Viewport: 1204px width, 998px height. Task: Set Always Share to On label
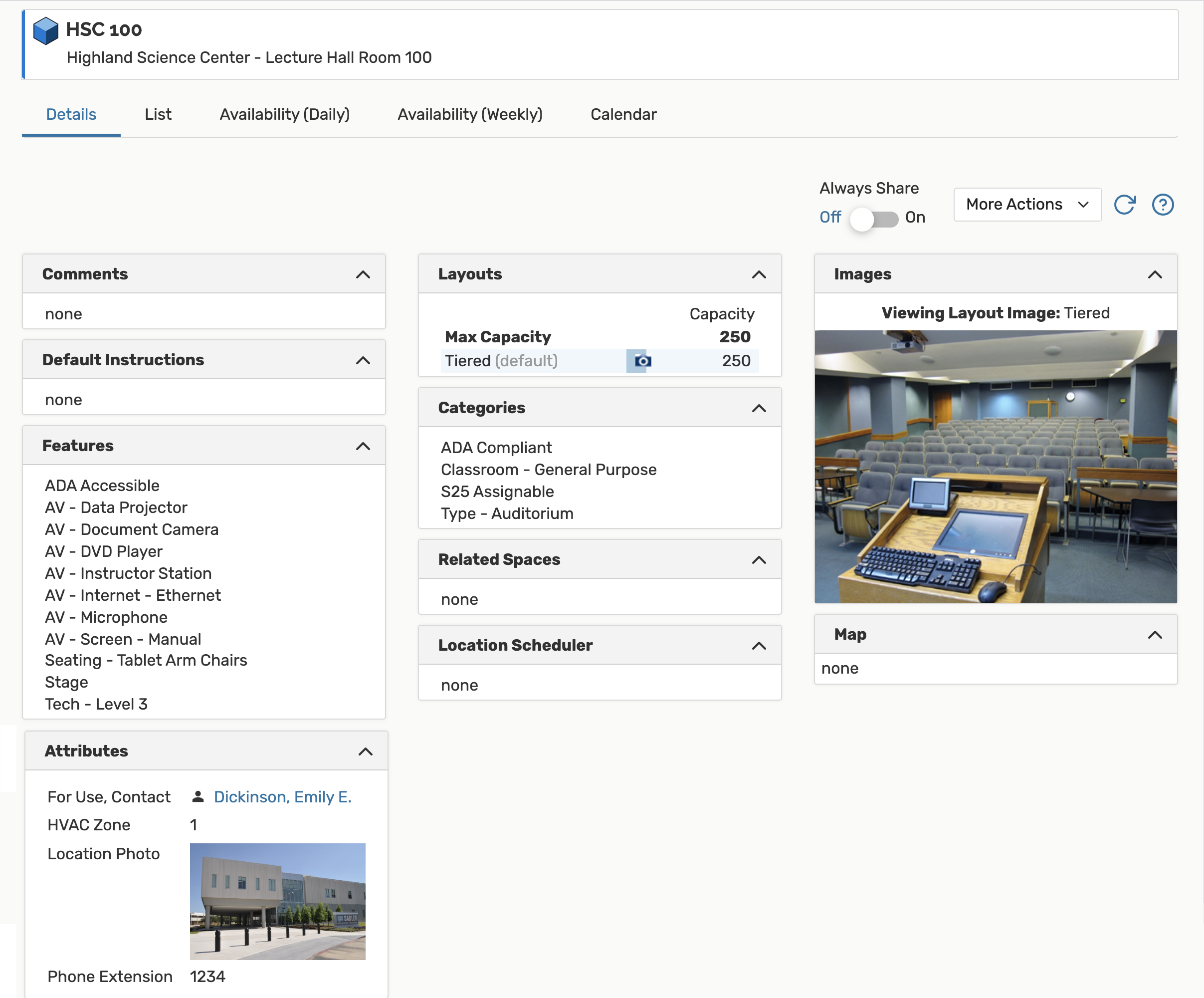click(915, 218)
